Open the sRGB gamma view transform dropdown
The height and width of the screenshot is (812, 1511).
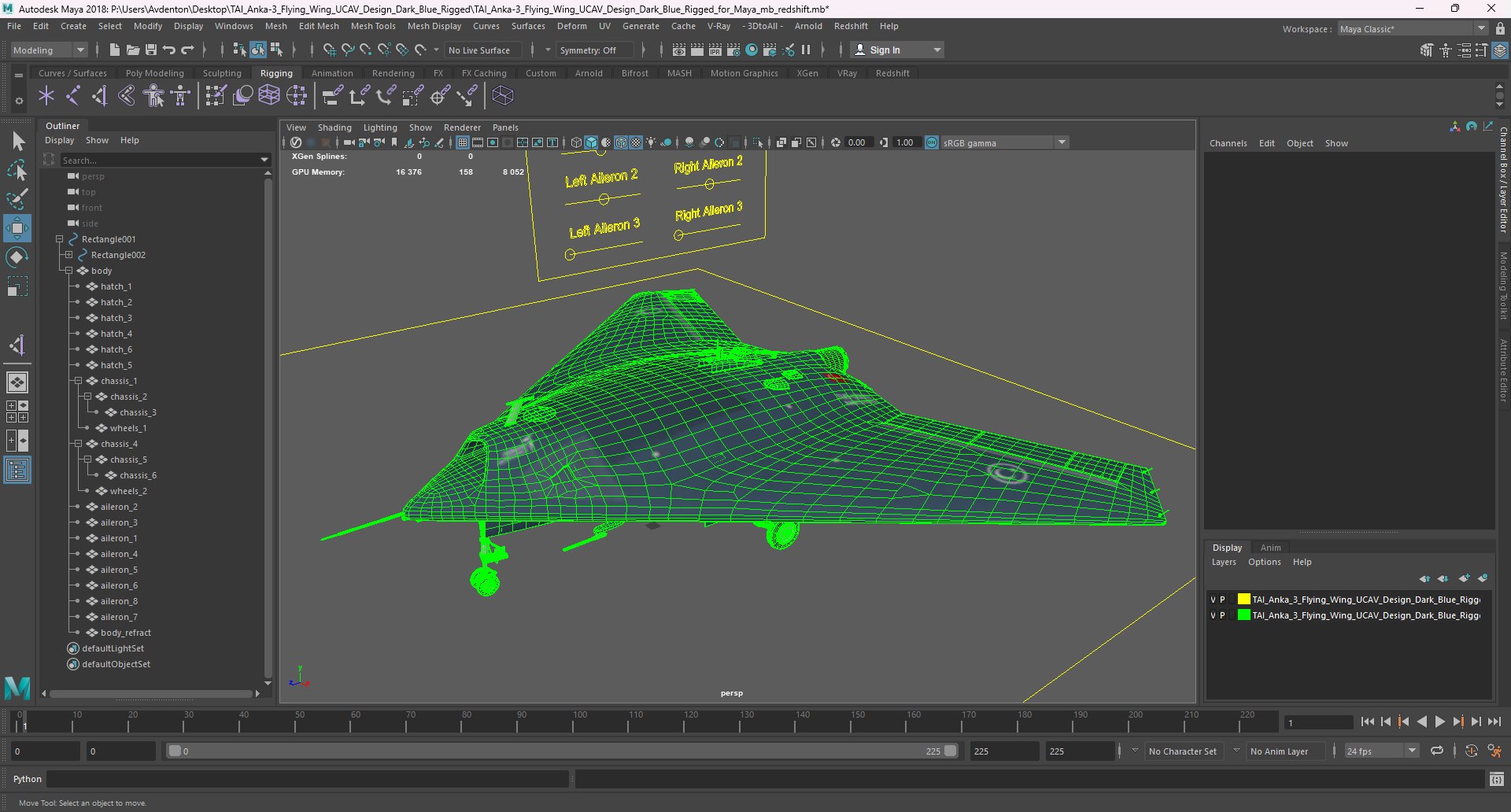coord(1004,142)
